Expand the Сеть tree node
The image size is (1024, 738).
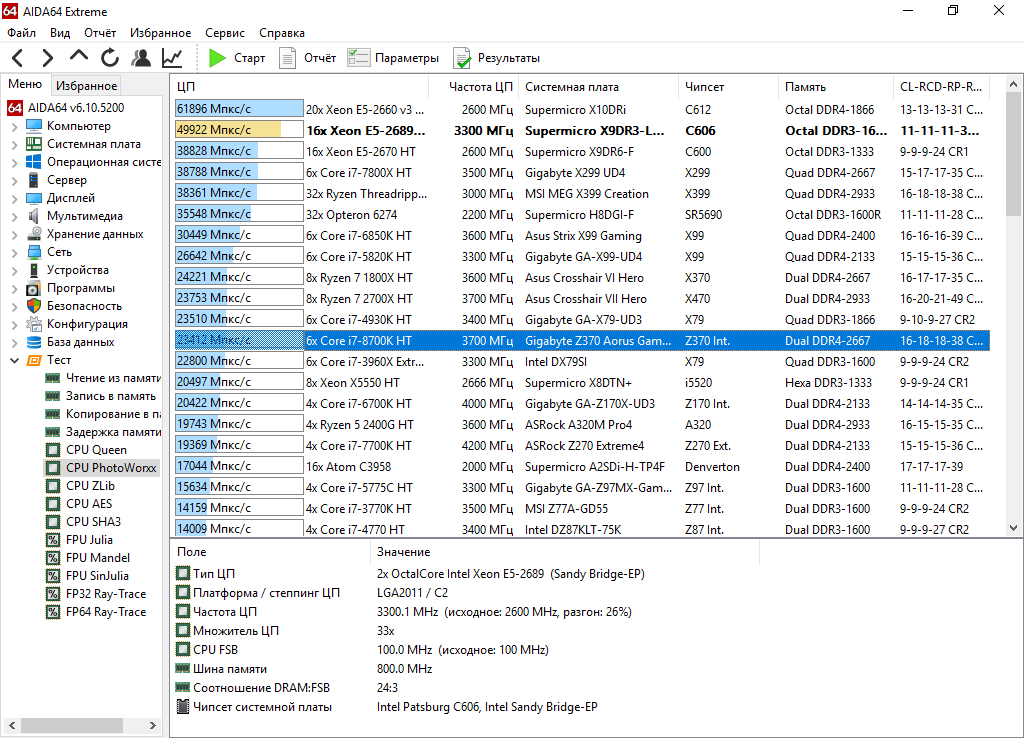coord(14,252)
